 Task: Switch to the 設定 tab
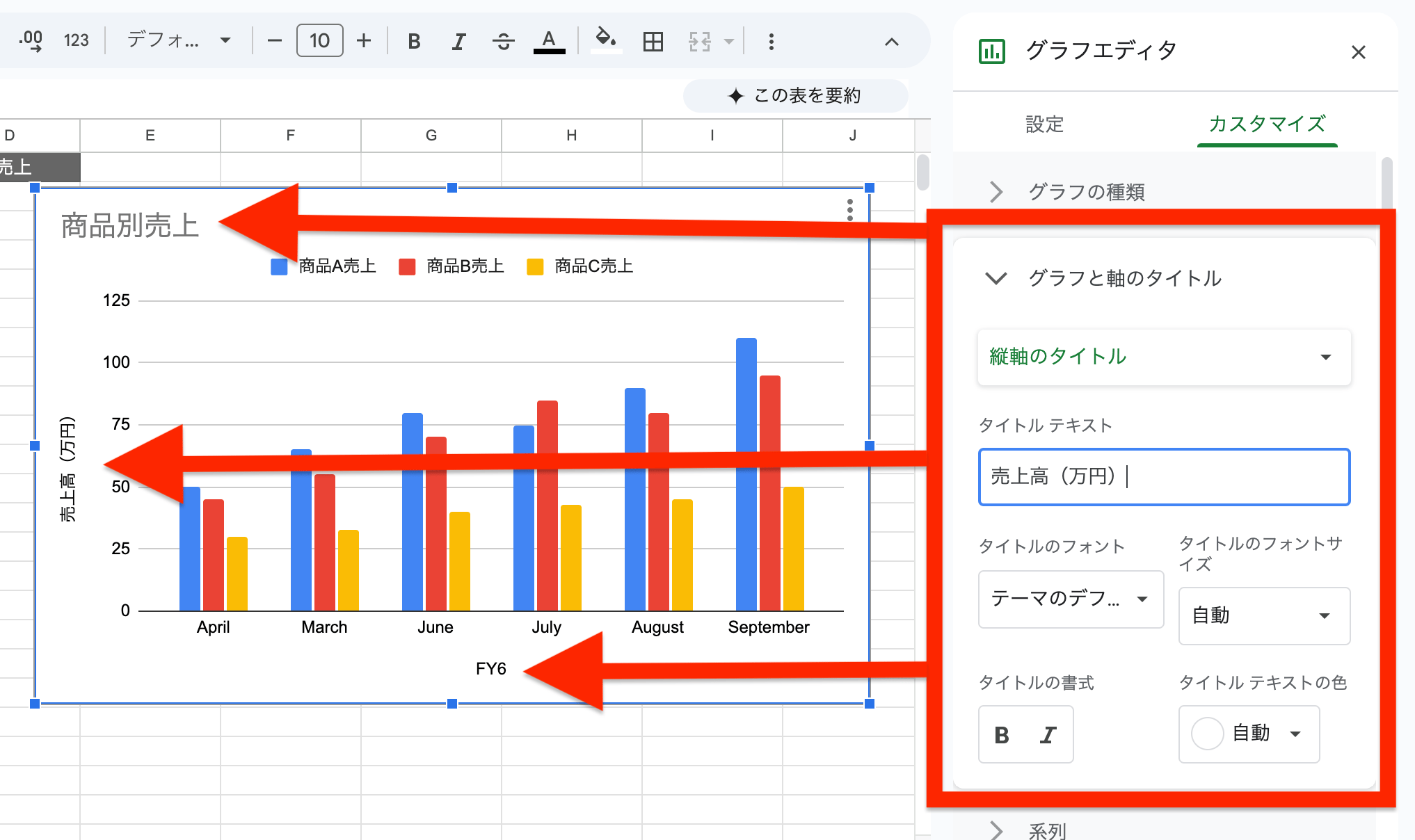tap(1044, 124)
